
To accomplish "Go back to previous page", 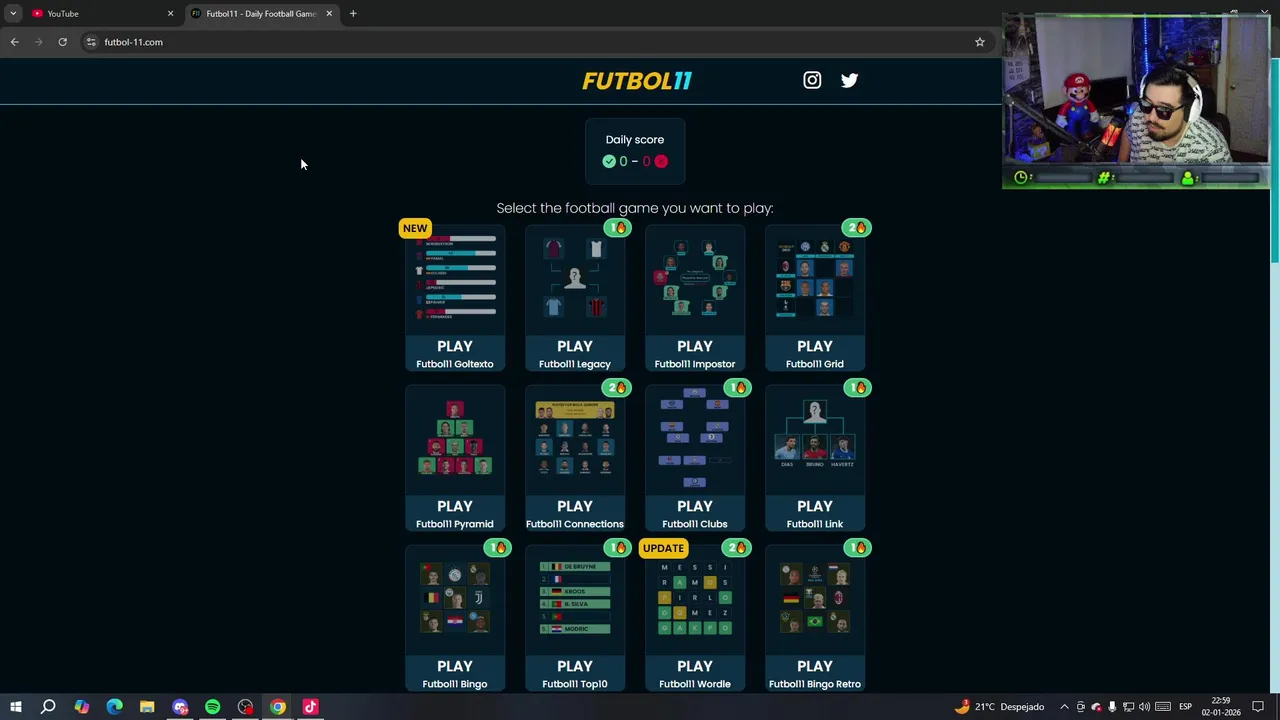I will 14,42.
